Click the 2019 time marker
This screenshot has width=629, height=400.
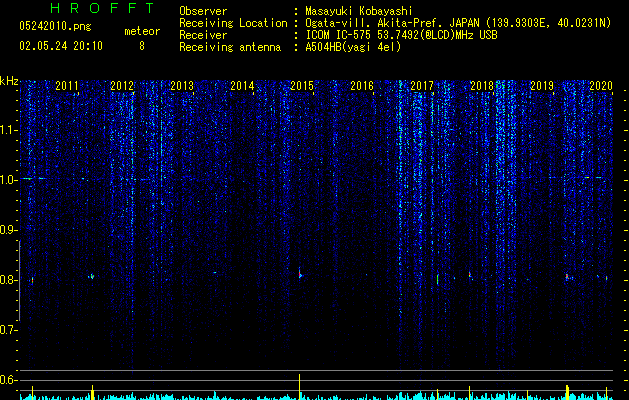[542, 86]
